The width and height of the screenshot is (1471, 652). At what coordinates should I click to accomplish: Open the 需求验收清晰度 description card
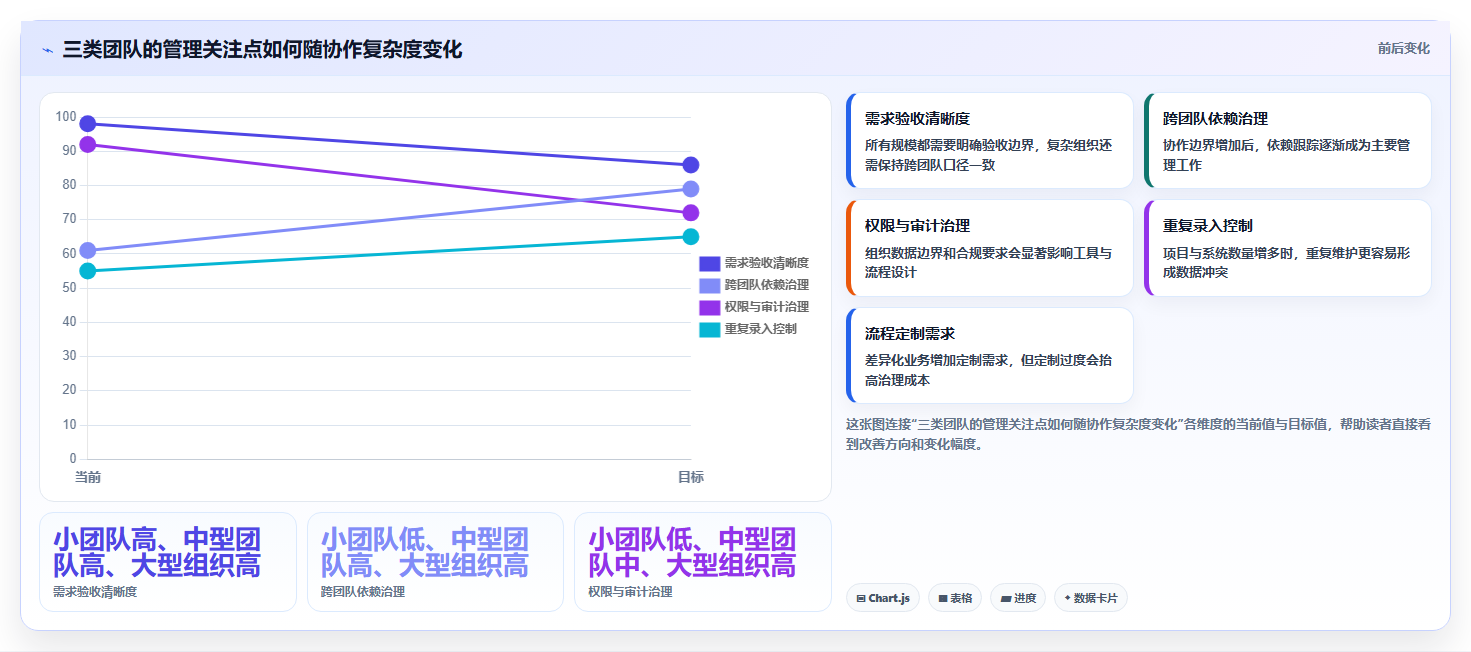tap(989, 140)
